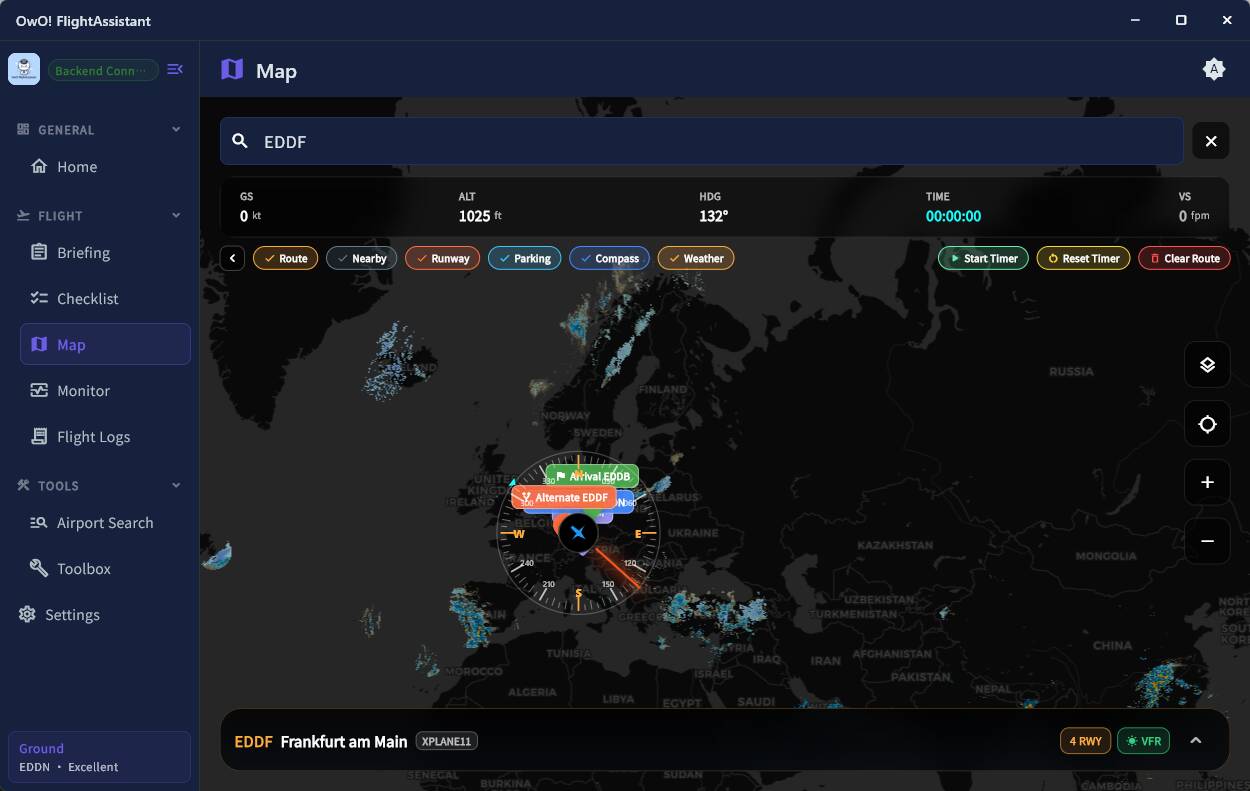Image resolution: width=1250 pixels, height=791 pixels.
Task: Open the Toolbox
Action: pos(105,569)
